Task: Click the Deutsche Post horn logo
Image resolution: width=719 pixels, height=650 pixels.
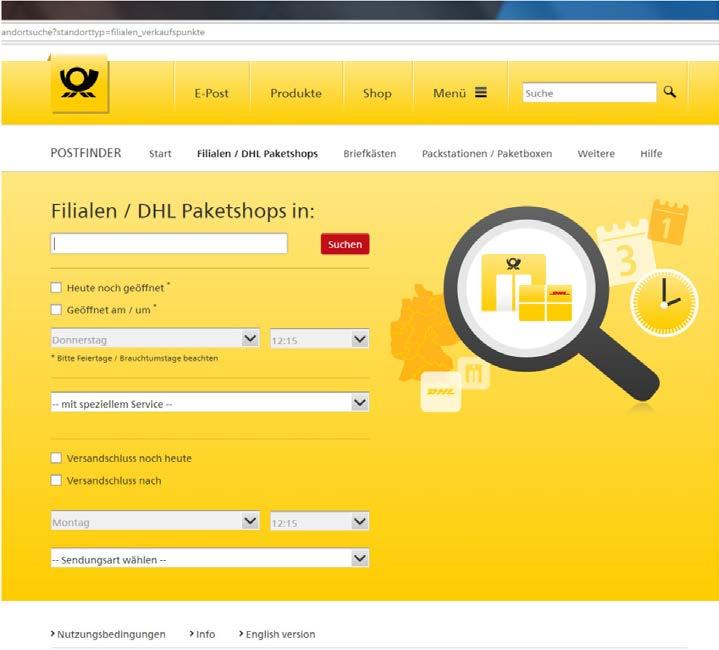Action: point(79,83)
